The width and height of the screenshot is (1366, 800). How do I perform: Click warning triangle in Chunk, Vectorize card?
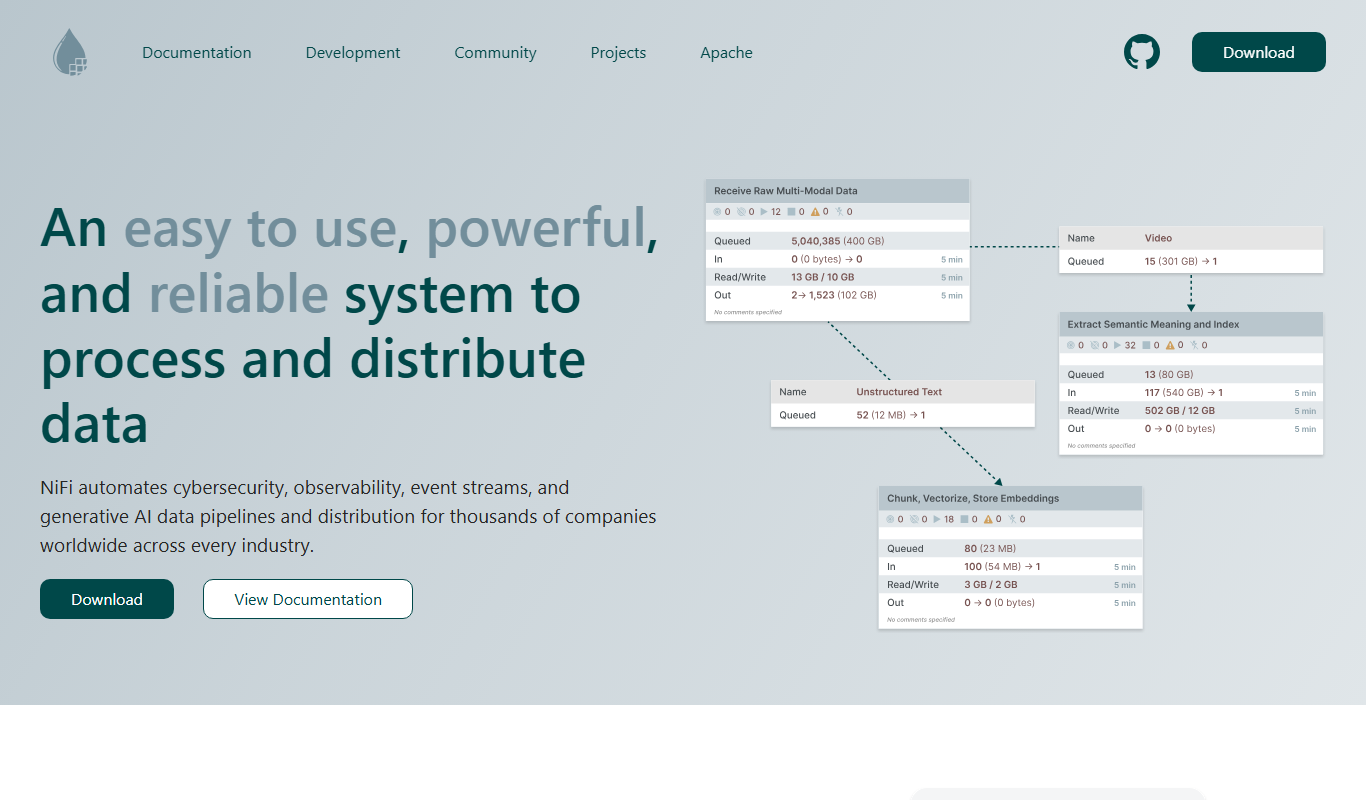pyautogui.click(x=988, y=520)
